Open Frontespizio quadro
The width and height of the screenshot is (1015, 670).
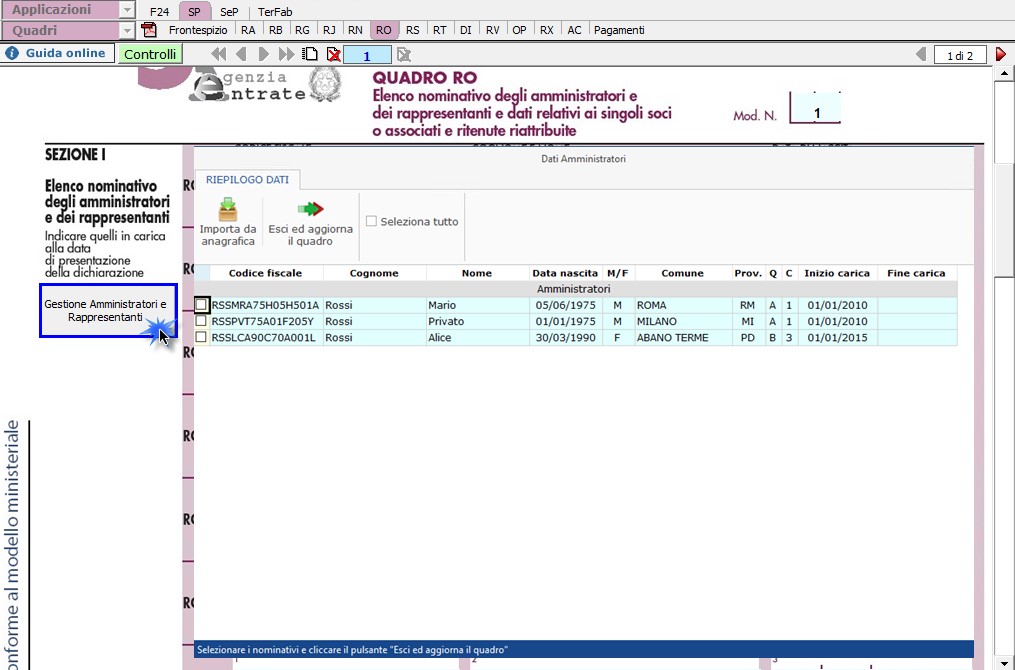click(x=198, y=30)
